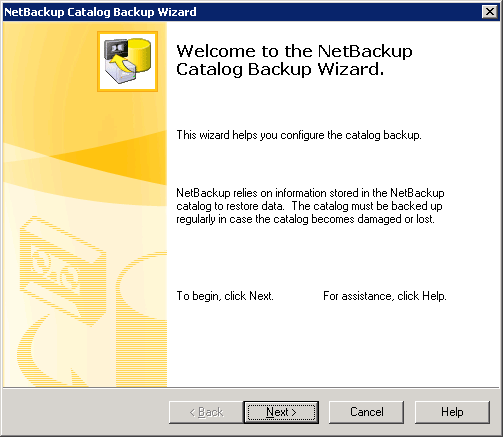Click the yellow database cylinder in the icon
The width and height of the screenshot is (503, 437).
(x=140, y=53)
